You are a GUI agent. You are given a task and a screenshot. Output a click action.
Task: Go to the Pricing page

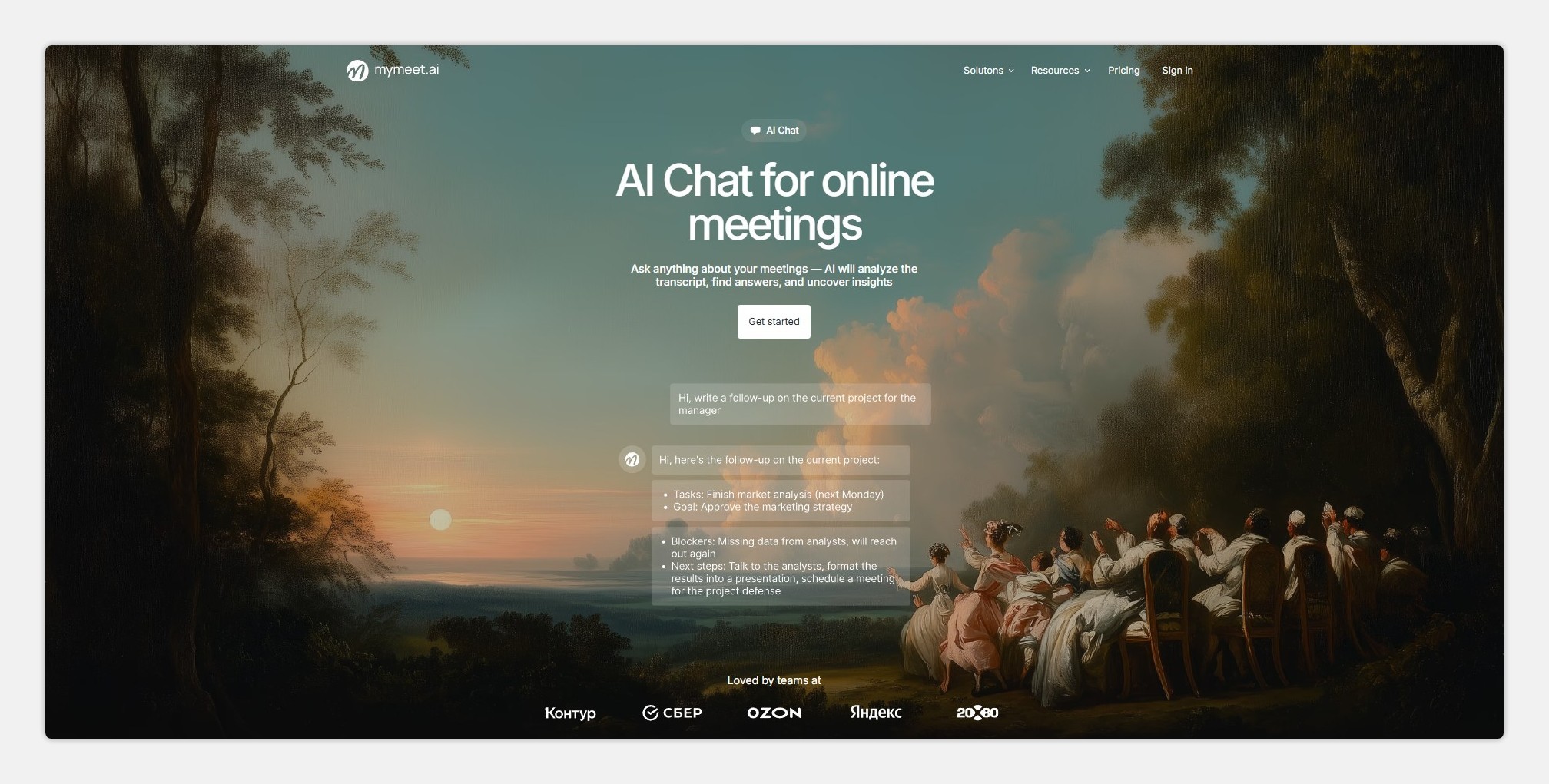click(x=1123, y=71)
